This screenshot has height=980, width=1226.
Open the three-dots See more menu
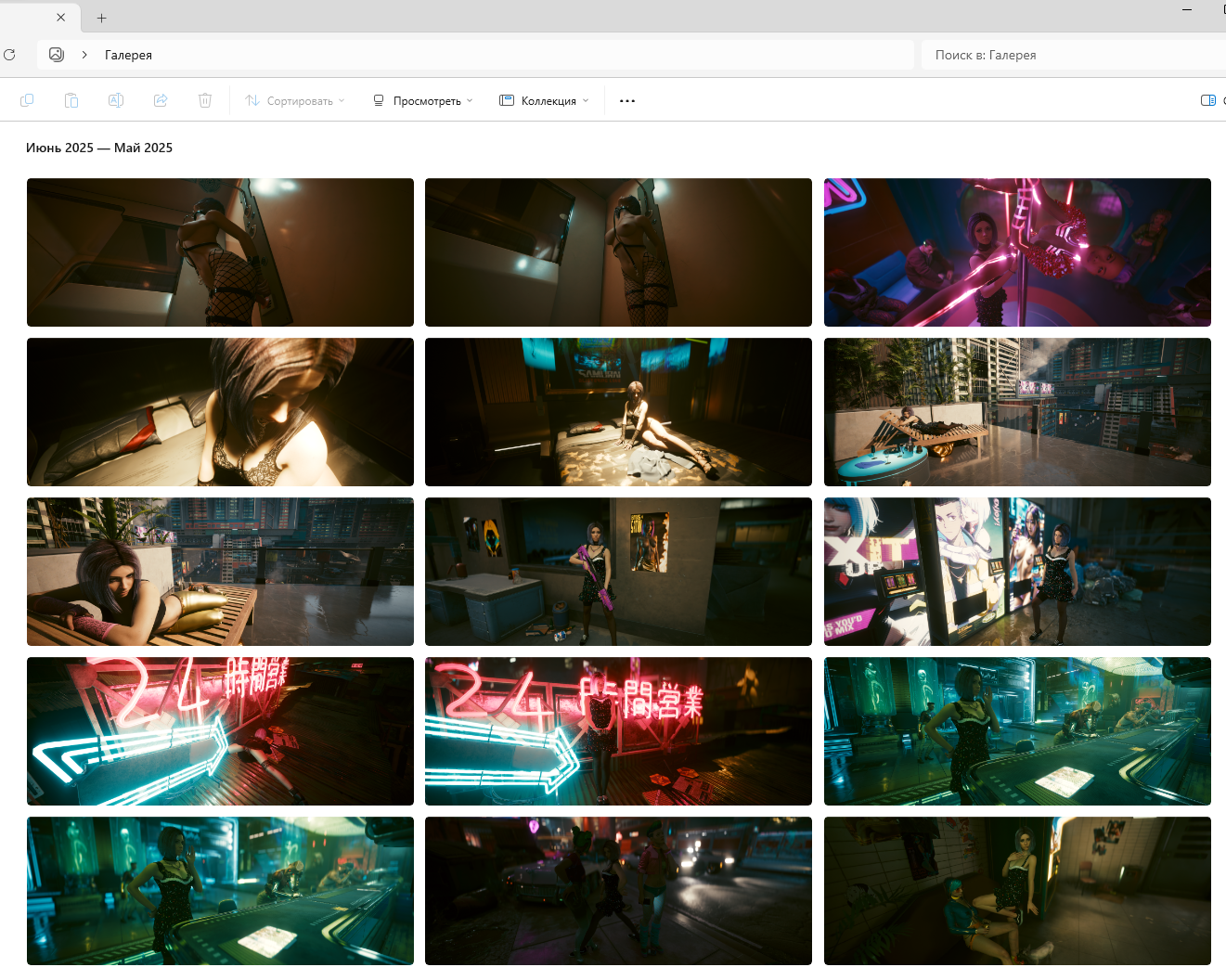click(627, 100)
